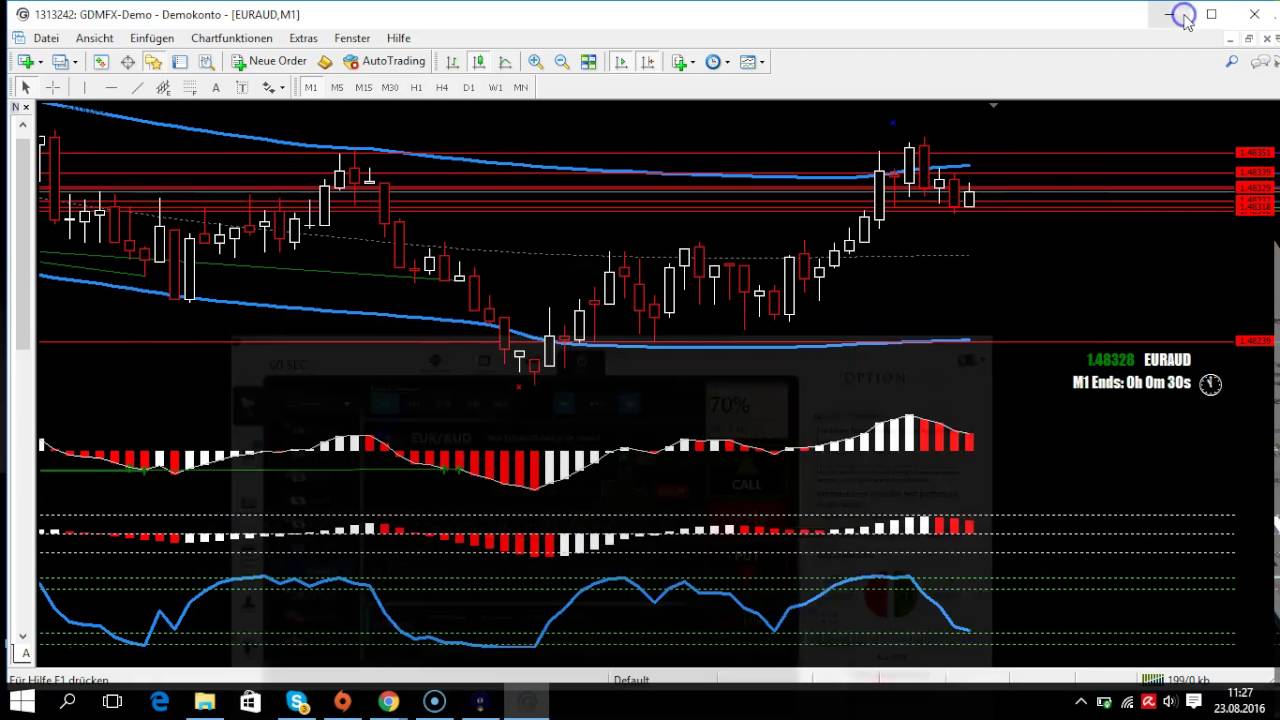Open the indicators list icon
Image resolution: width=1280 pixels, height=720 pixels.
679,62
